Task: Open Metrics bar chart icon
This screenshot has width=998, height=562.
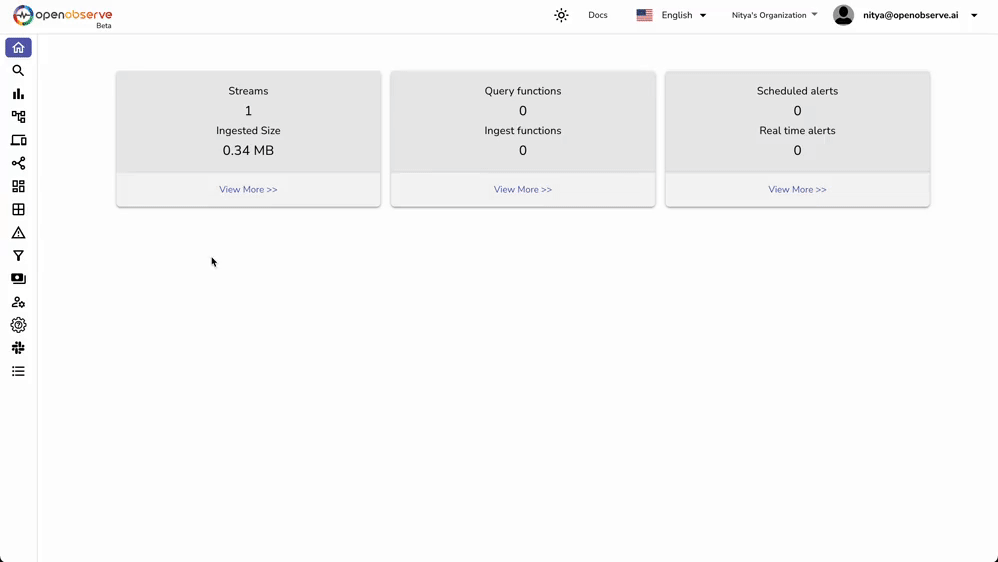Action: [x=18, y=94]
